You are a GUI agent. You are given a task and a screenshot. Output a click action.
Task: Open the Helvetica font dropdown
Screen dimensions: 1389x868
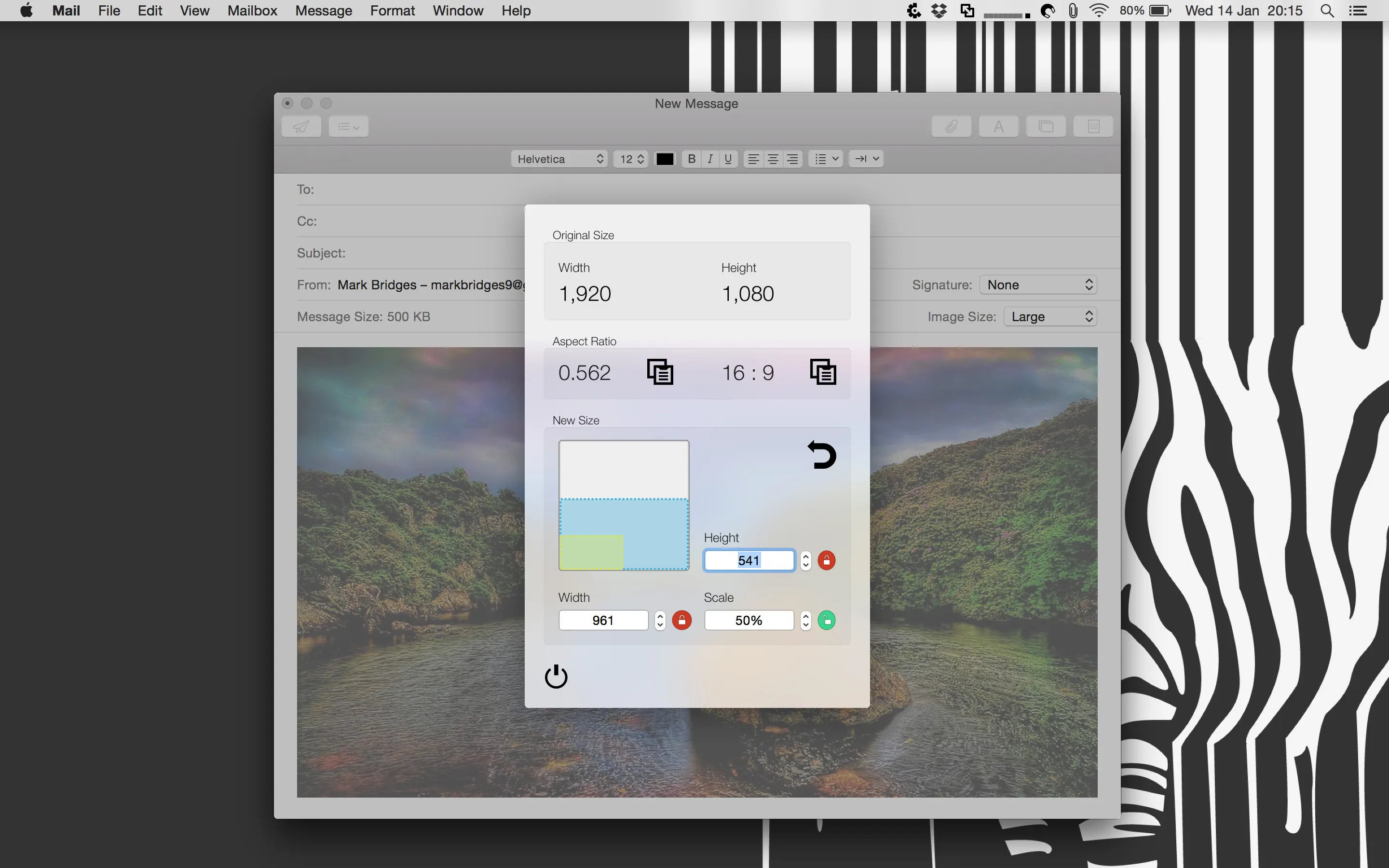559,159
